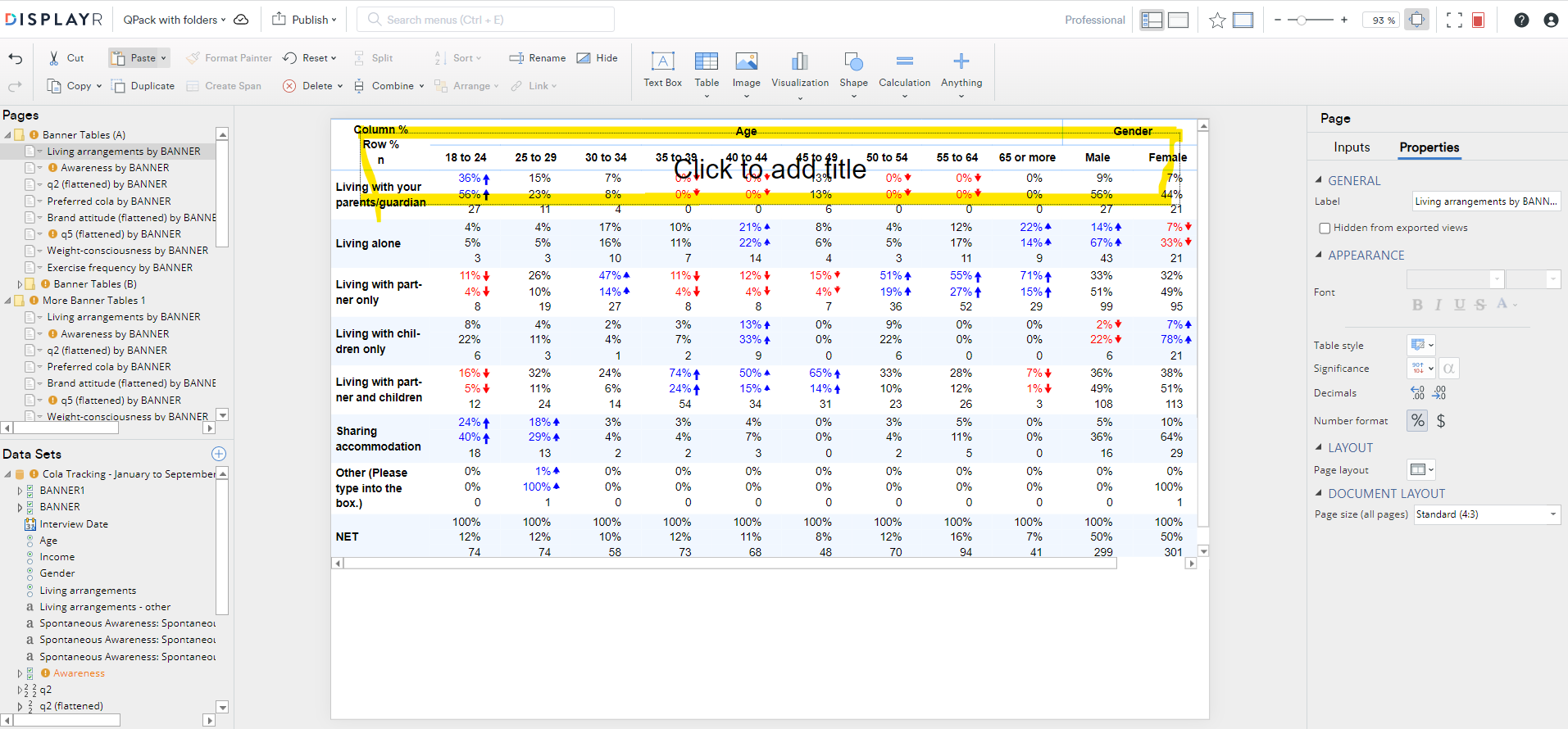Viewport: 1568px width, 729px height.
Task: Collapse the GENERAL section
Action: coord(1319,180)
